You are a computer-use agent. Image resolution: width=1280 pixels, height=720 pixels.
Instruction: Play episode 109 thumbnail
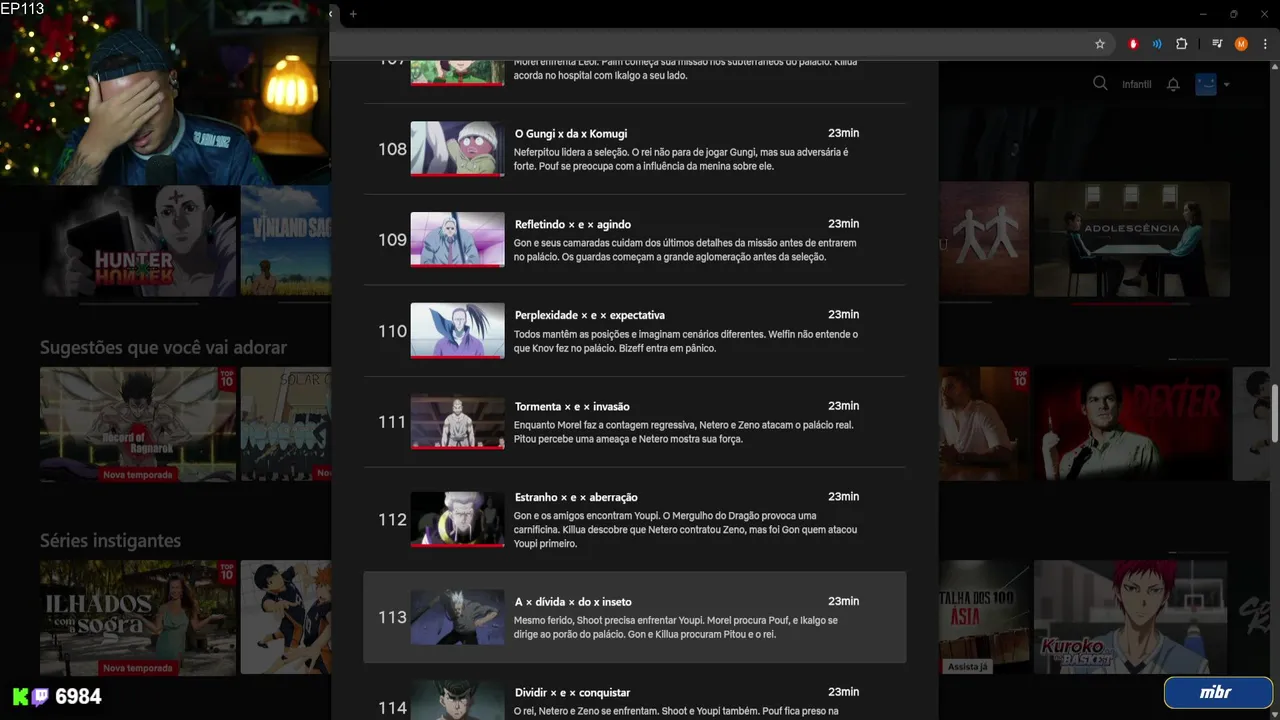tap(457, 240)
